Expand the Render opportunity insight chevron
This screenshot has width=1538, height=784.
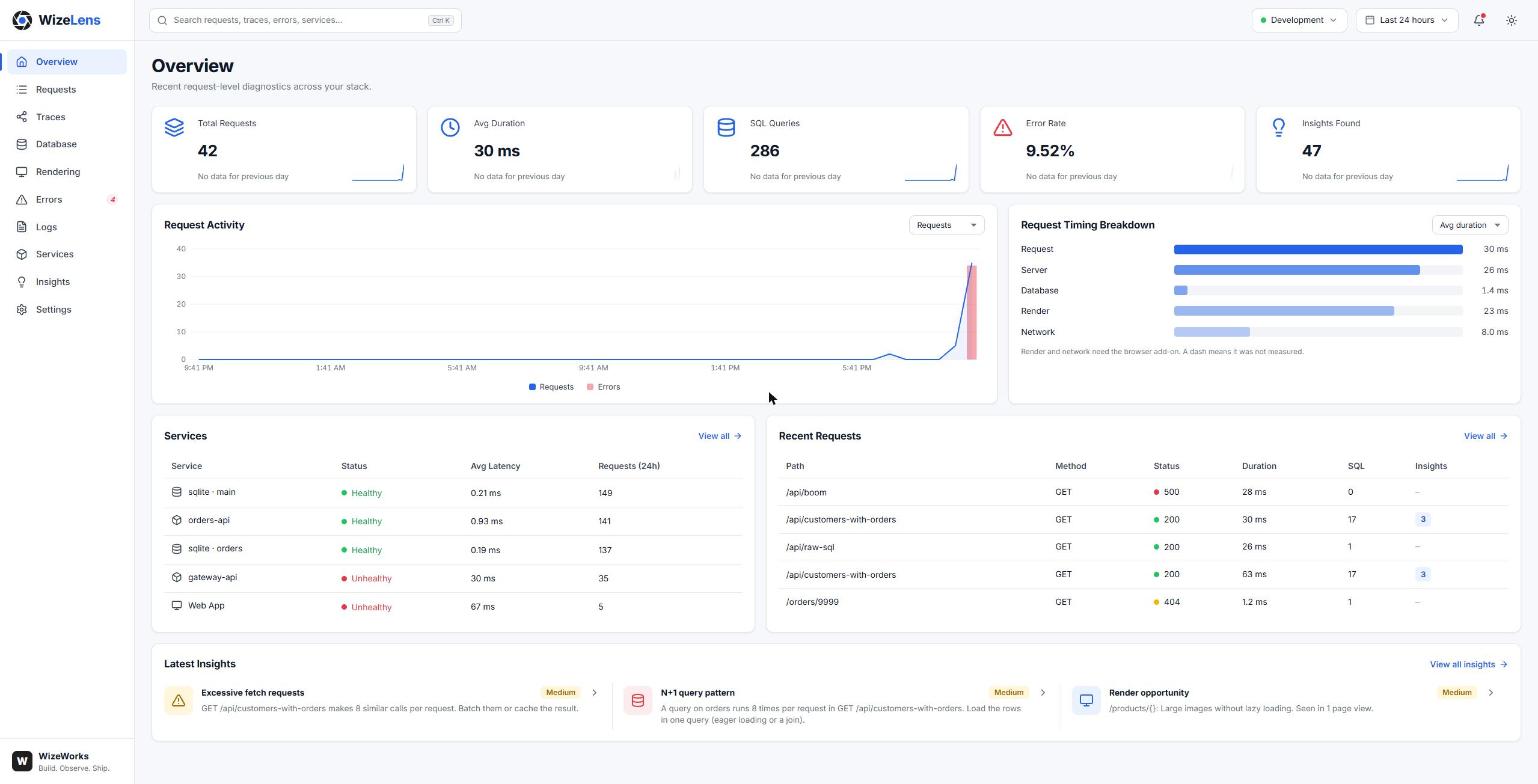tap(1490, 693)
